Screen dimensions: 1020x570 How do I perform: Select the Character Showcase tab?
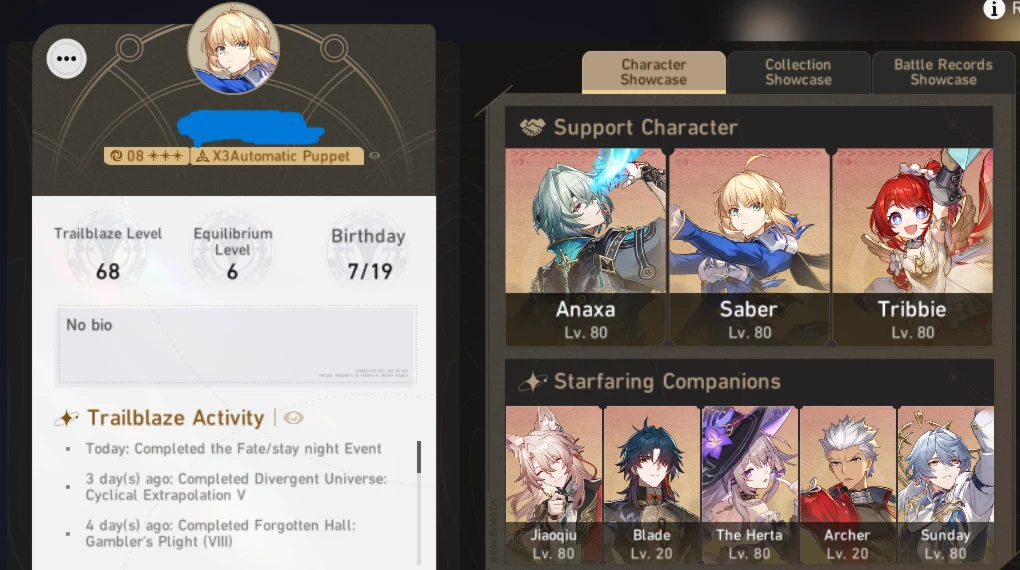tap(654, 72)
